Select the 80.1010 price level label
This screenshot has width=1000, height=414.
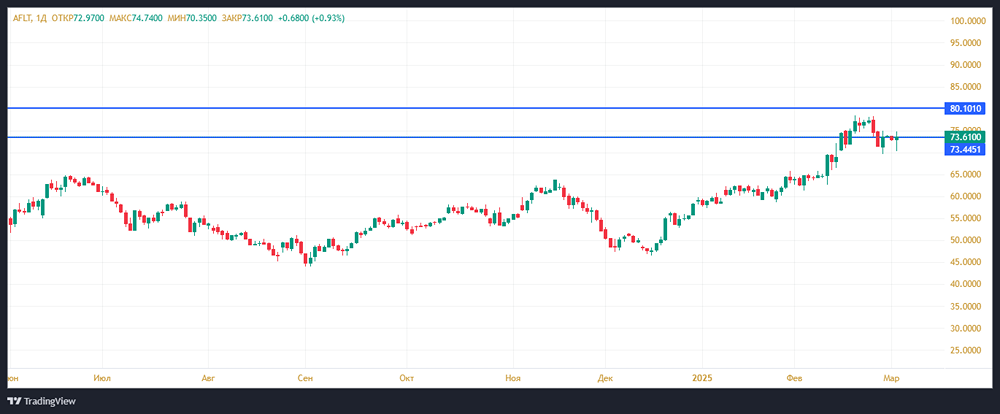click(967, 108)
